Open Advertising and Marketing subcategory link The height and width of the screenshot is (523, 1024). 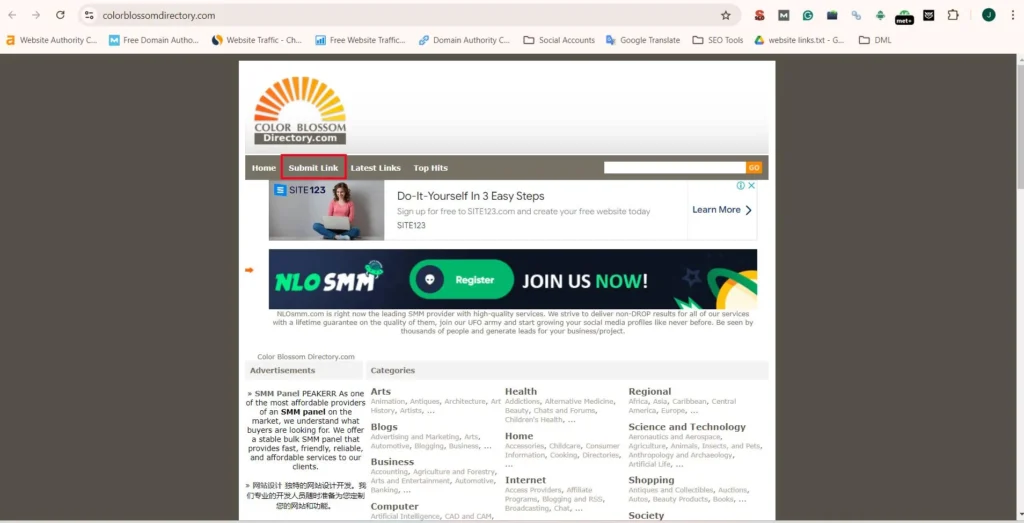[415, 437]
